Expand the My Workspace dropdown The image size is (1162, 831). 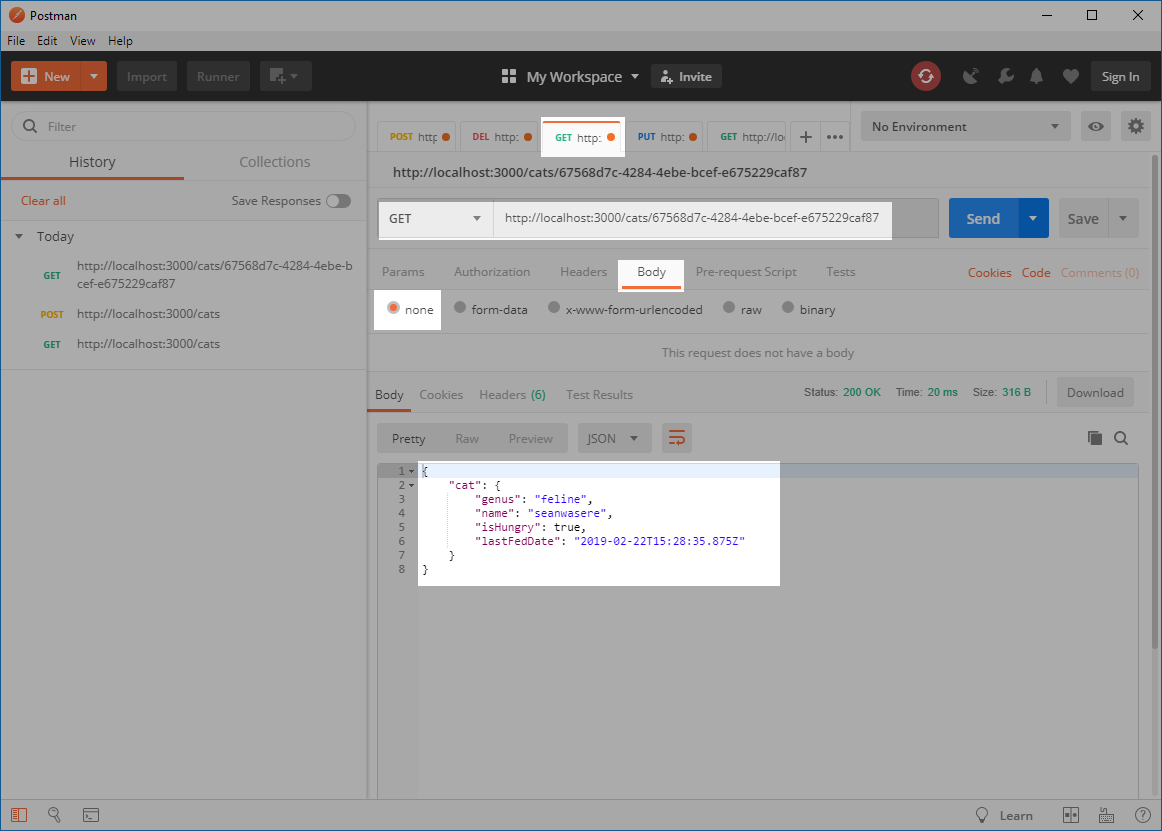(x=634, y=76)
